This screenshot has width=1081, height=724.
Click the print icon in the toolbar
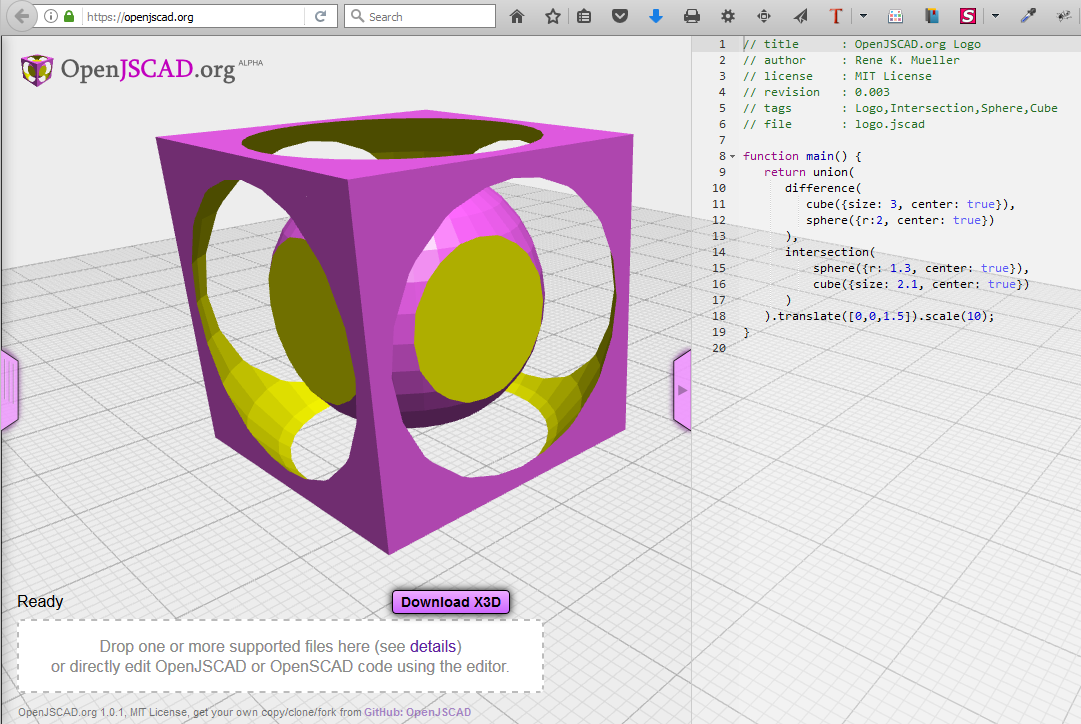(x=691, y=16)
